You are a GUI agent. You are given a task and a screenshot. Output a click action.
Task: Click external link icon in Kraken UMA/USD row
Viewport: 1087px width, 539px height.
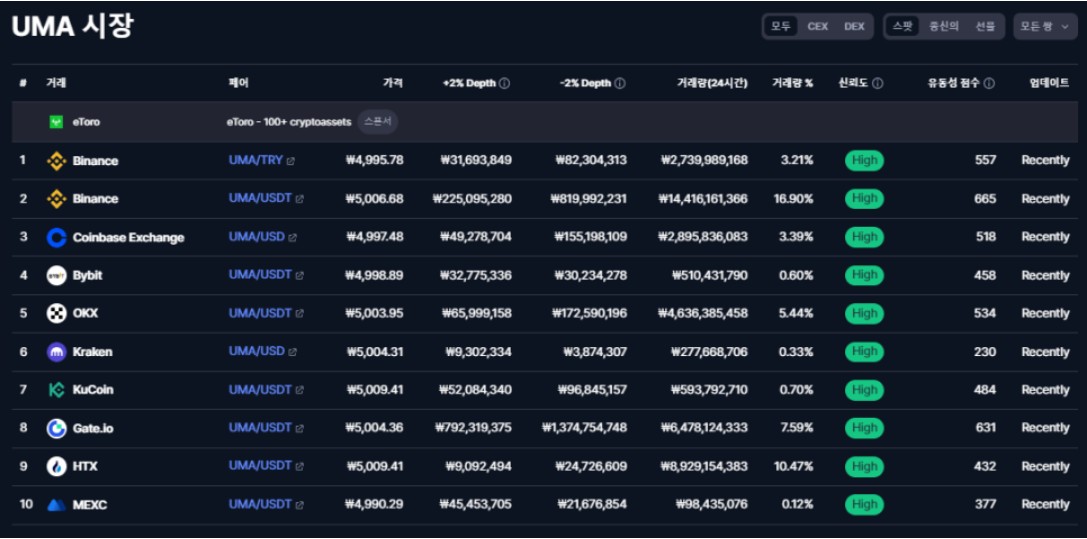pyautogui.click(x=293, y=352)
